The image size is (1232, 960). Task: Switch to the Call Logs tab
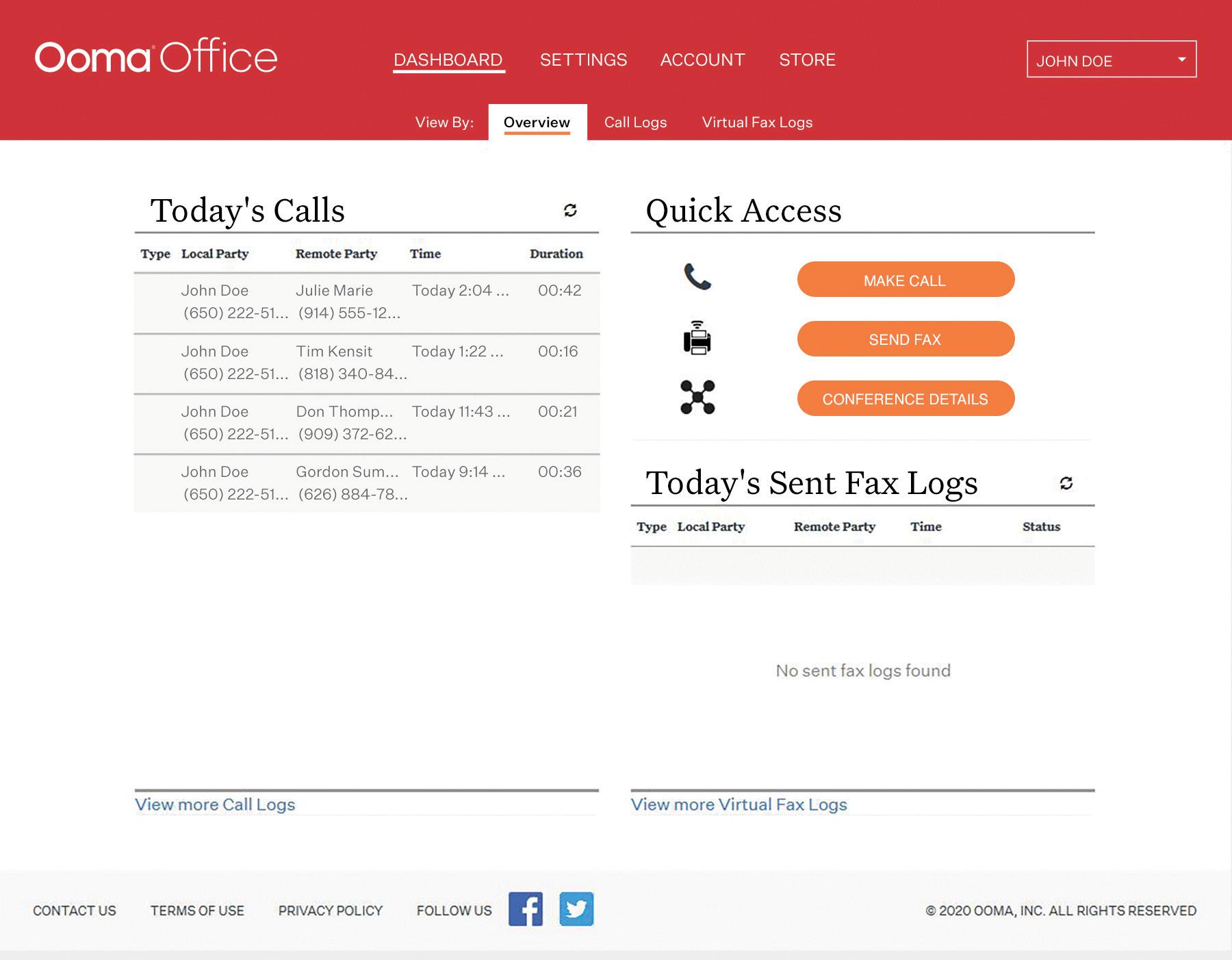(x=635, y=122)
